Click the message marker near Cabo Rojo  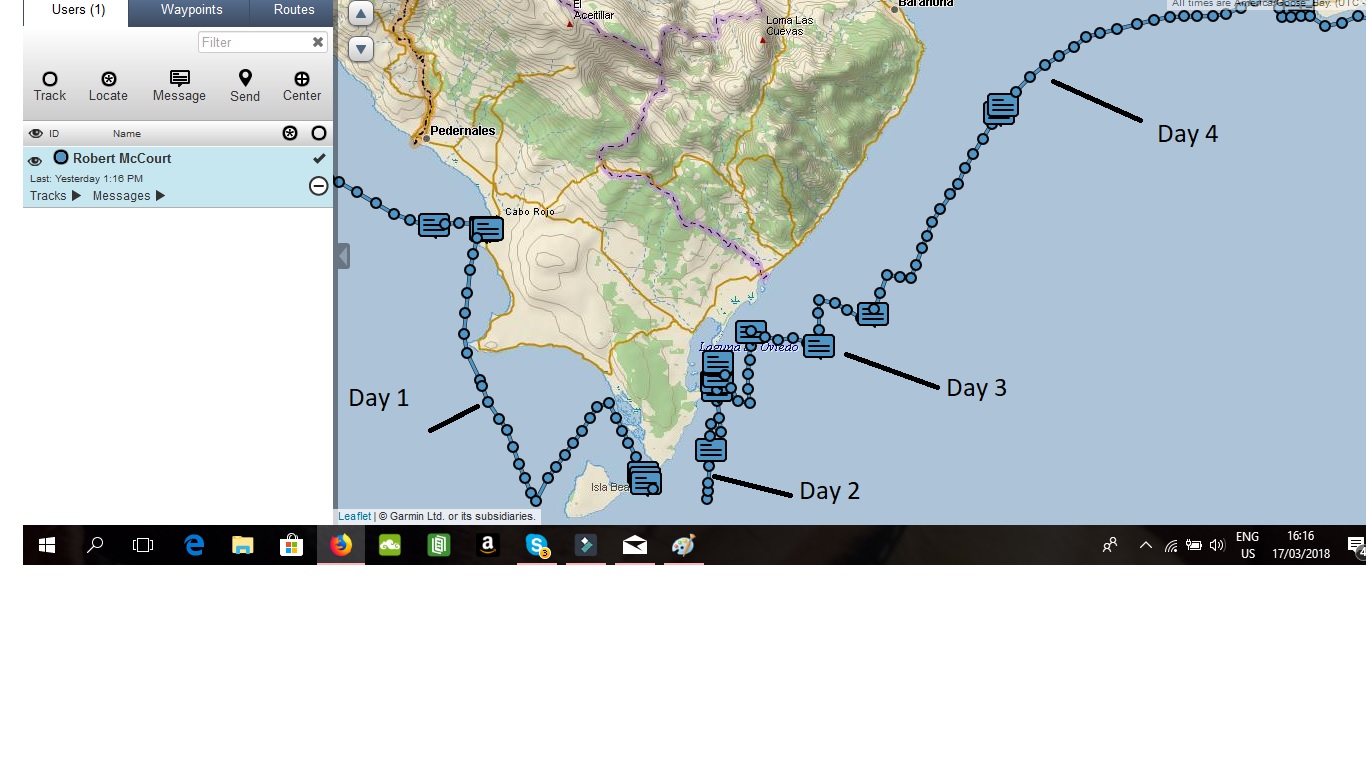(x=485, y=228)
